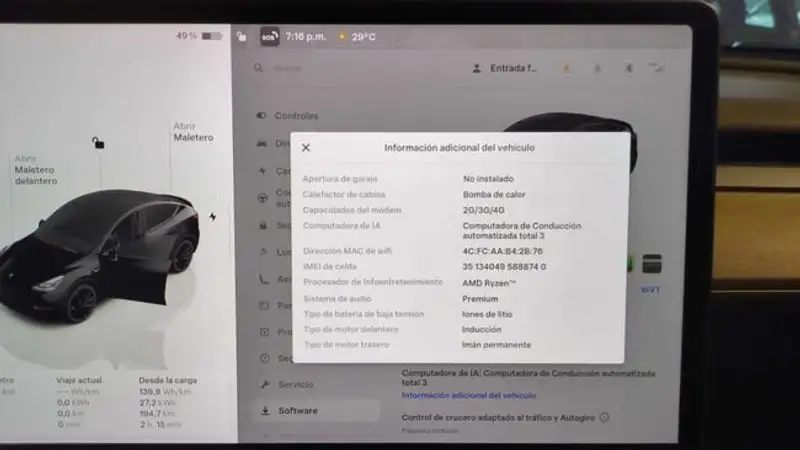This screenshot has height=450, width=800.
Task: Tap the Bluetooth icon
Action: point(629,68)
